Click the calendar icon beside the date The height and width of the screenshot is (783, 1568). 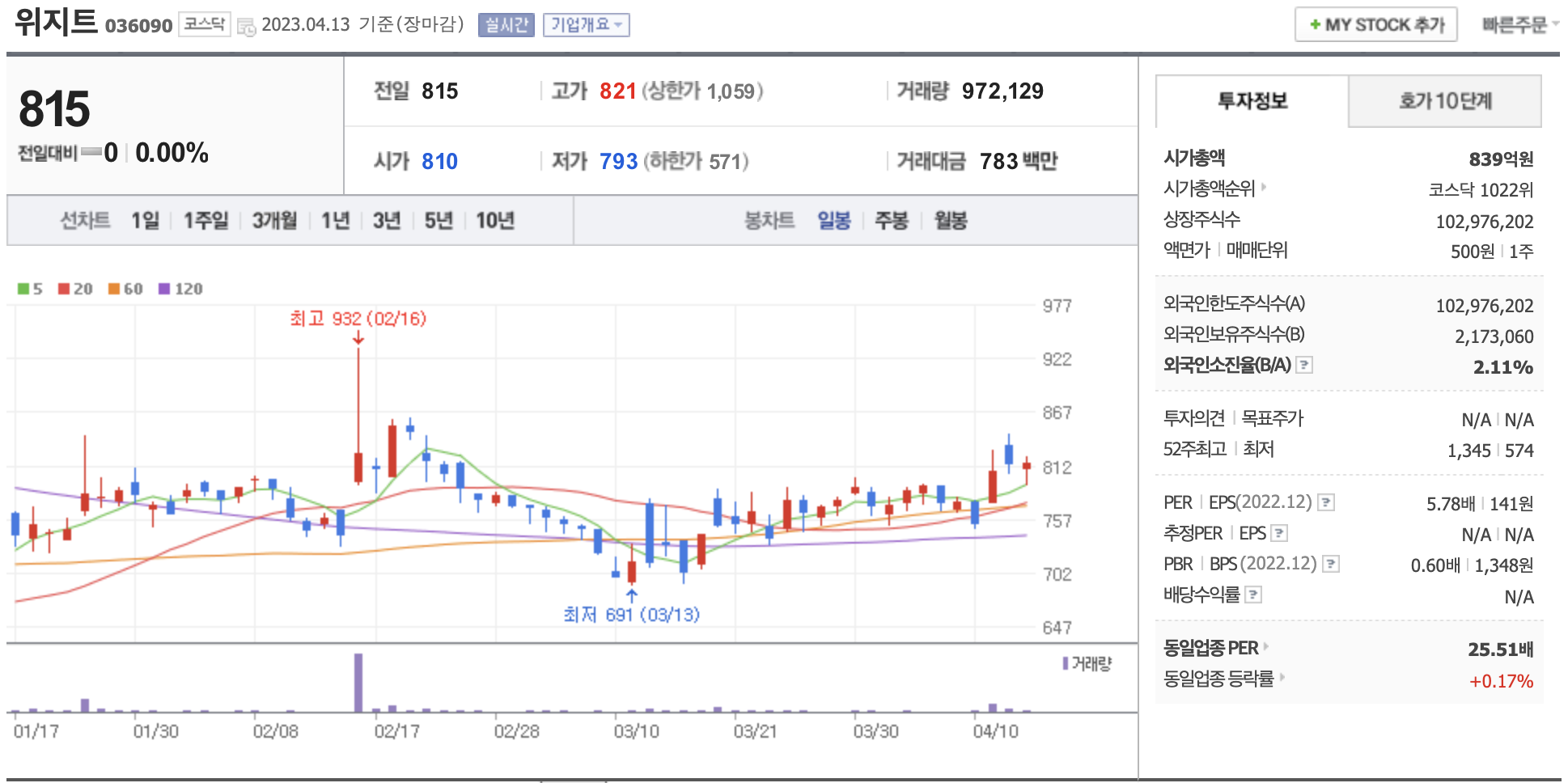pyautogui.click(x=246, y=26)
